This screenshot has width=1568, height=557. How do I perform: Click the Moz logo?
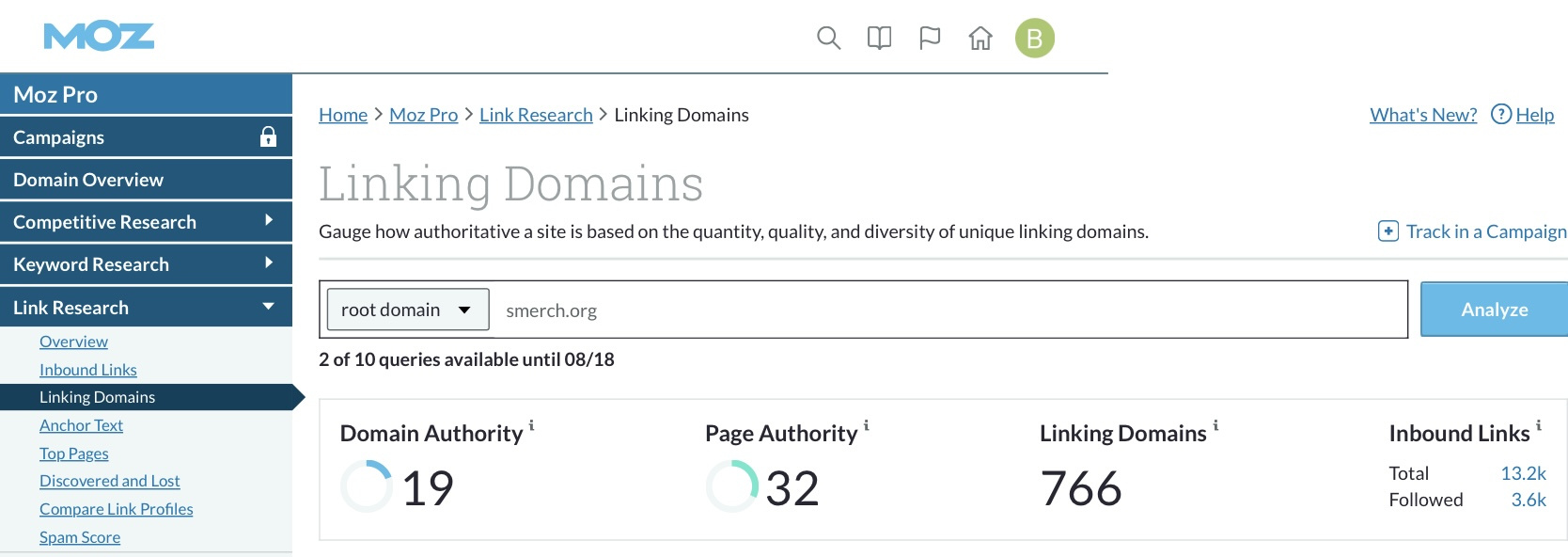tap(99, 37)
